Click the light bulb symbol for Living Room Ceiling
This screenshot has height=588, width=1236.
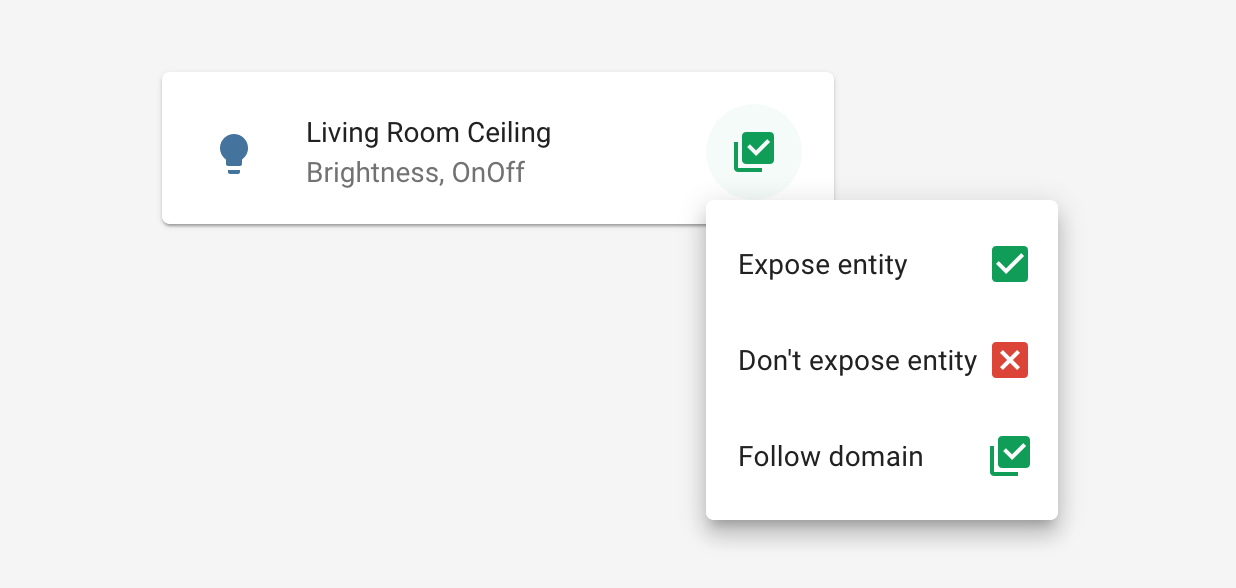(x=234, y=152)
